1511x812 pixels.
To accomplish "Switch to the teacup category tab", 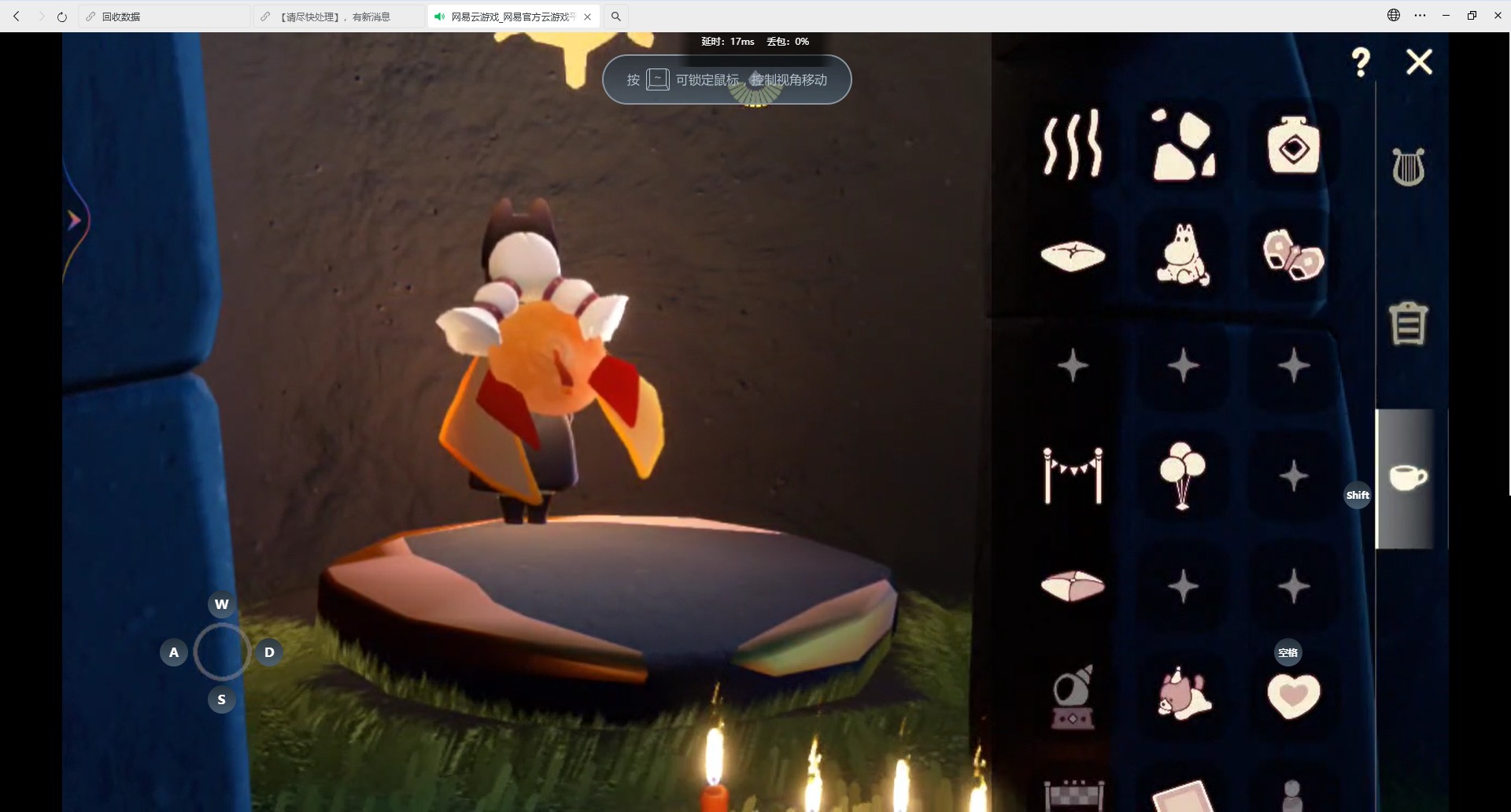I will tap(1409, 478).
